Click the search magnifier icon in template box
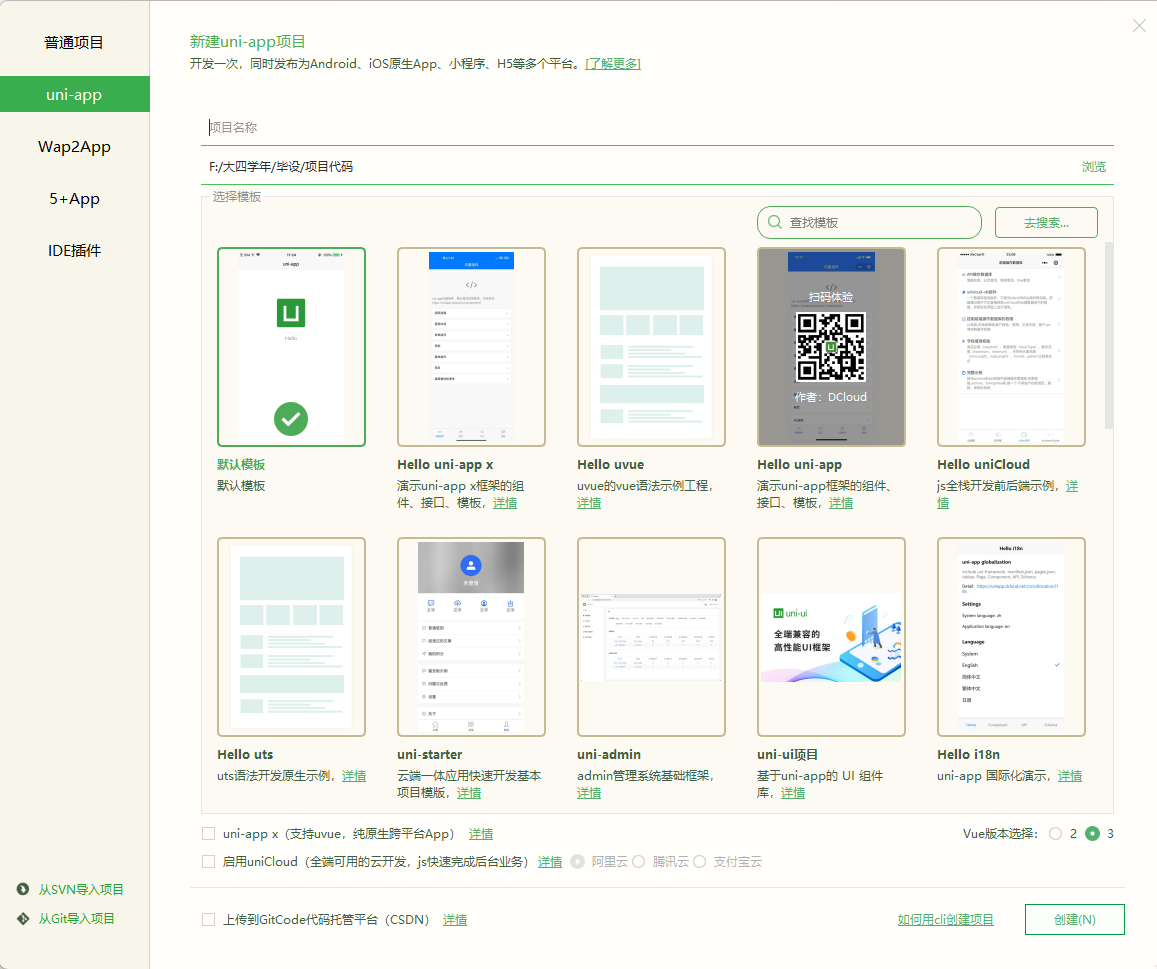 pos(775,222)
